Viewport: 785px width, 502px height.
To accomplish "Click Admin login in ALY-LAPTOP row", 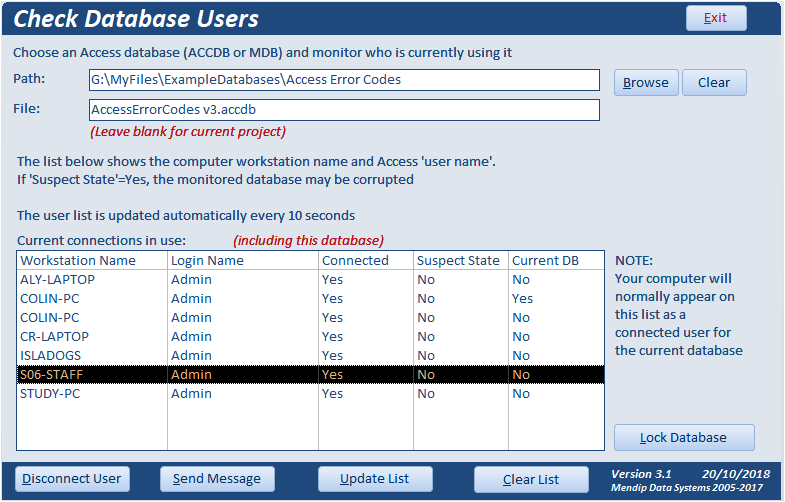I will (191, 280).
